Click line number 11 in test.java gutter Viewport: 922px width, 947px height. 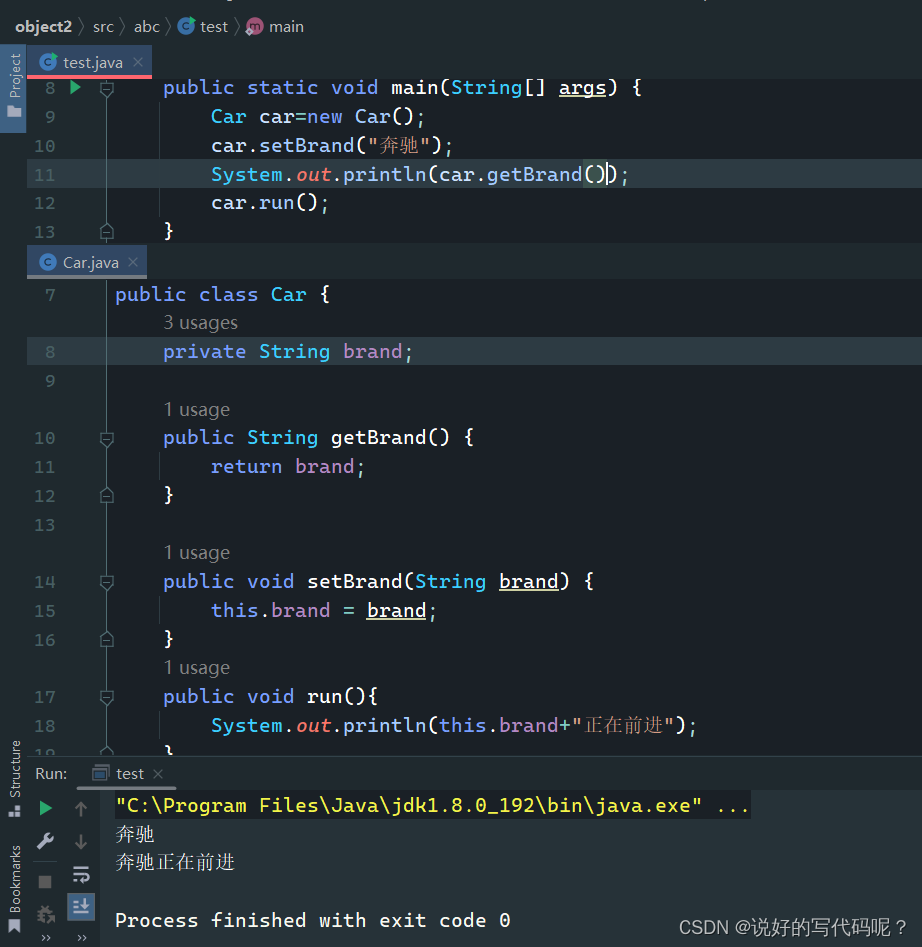click(x=44, y=175)
